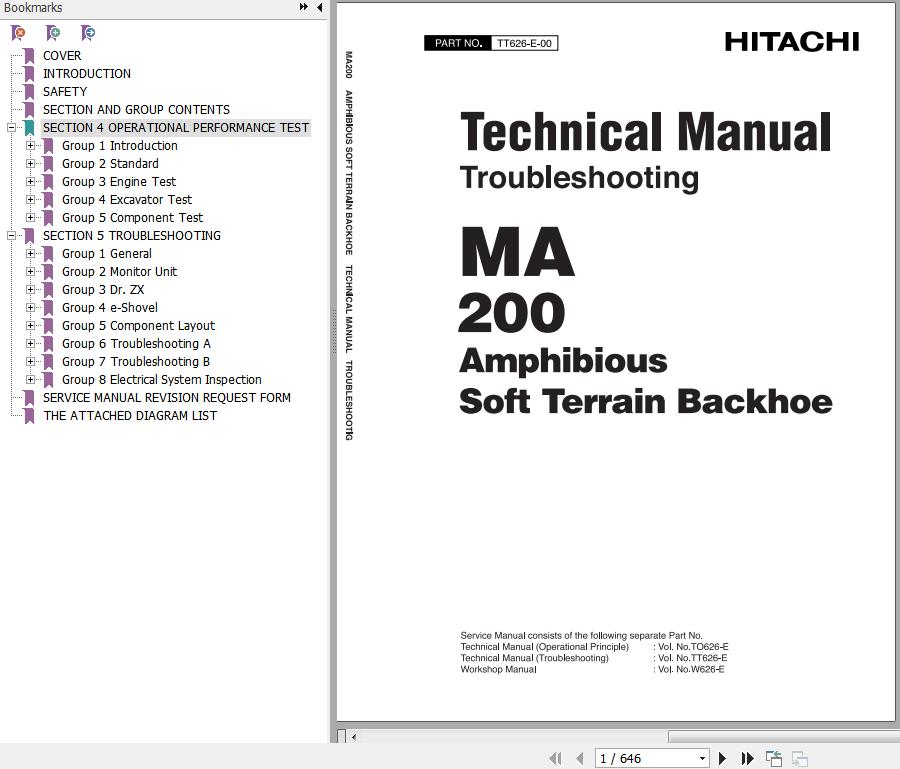Click the Vol. No.W626-E text

pos(691,669)
